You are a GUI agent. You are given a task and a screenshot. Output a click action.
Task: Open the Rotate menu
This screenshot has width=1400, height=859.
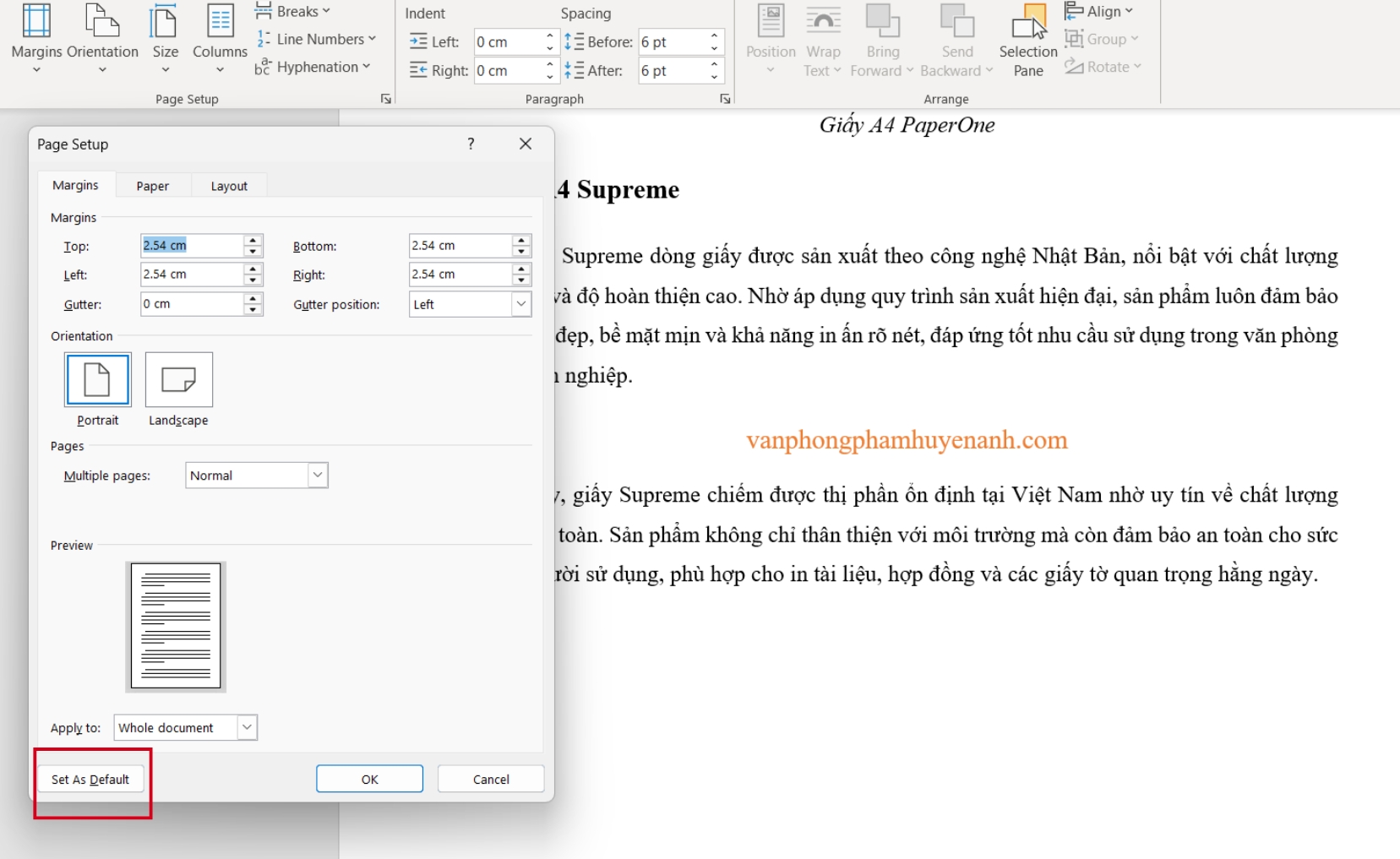pos(1103,67)
